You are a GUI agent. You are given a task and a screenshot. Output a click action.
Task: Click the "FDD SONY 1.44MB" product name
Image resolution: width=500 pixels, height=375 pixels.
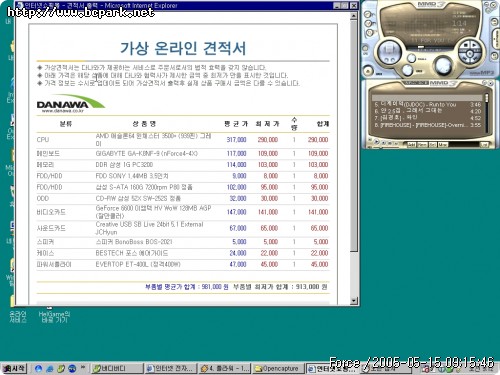tap(132, 176)
